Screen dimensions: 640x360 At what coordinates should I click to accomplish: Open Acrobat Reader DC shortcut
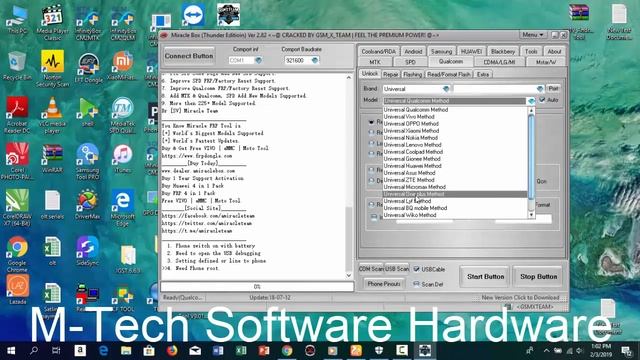17,116
